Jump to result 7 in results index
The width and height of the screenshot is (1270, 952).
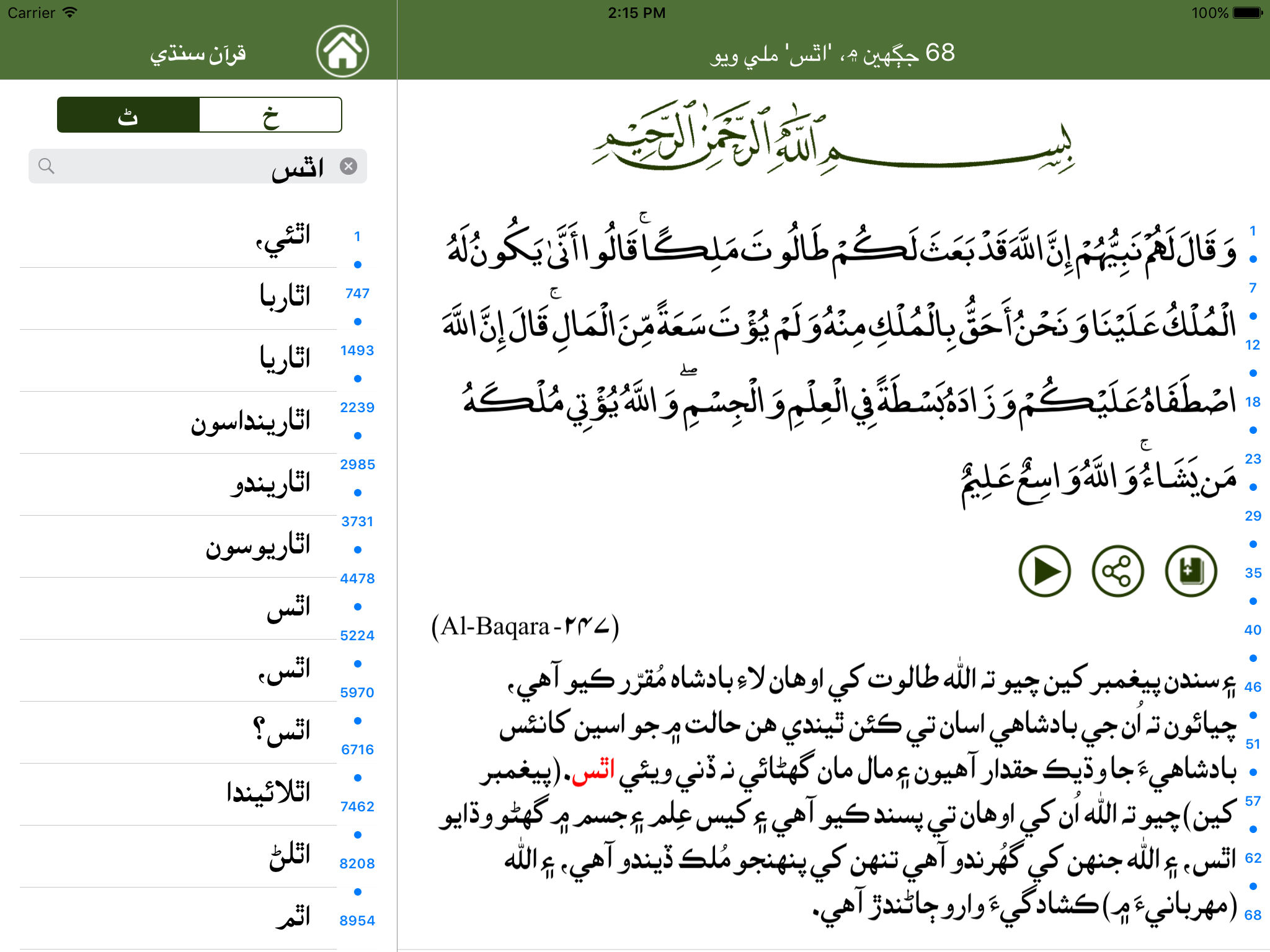tap(1253, 288)
